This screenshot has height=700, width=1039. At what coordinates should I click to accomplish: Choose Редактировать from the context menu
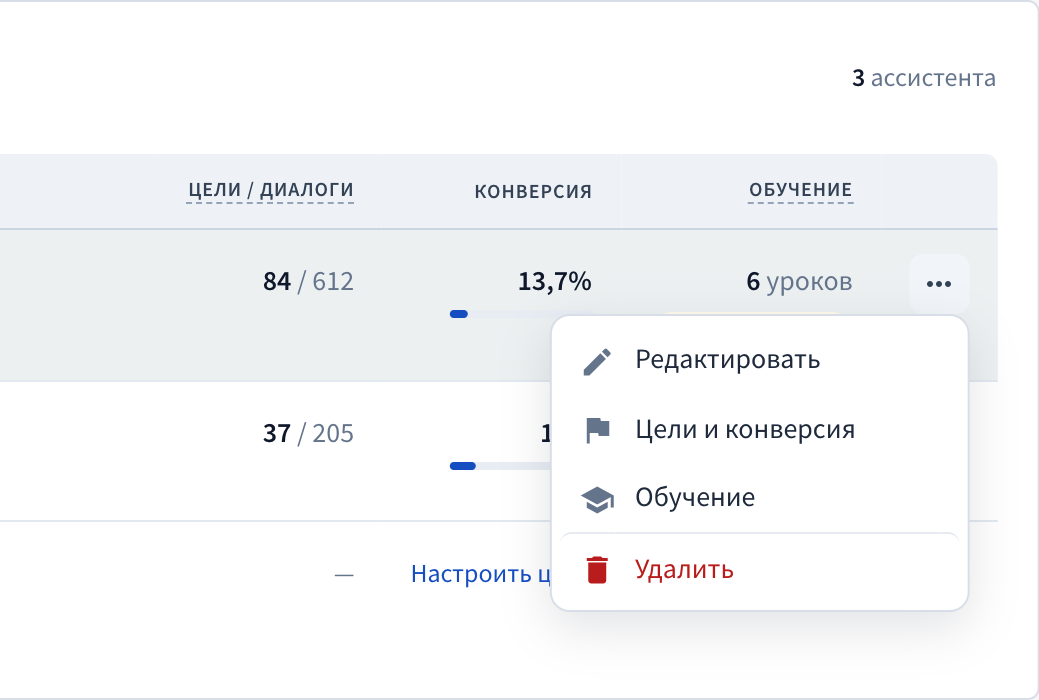[x=759, y=360]
